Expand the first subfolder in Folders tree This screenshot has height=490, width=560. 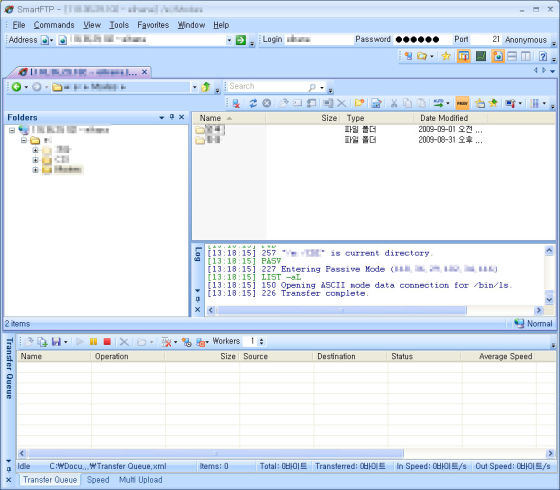coord(35,150)
